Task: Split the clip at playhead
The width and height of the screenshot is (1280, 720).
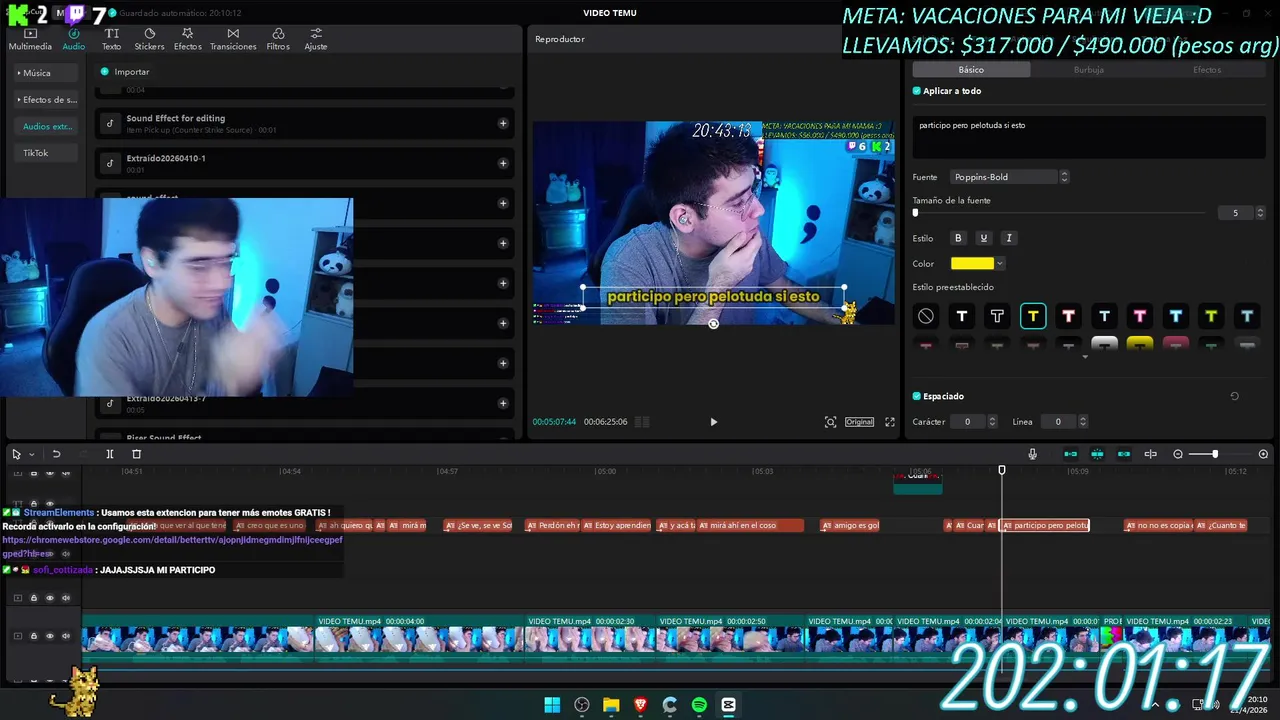Action: (110, 454)
